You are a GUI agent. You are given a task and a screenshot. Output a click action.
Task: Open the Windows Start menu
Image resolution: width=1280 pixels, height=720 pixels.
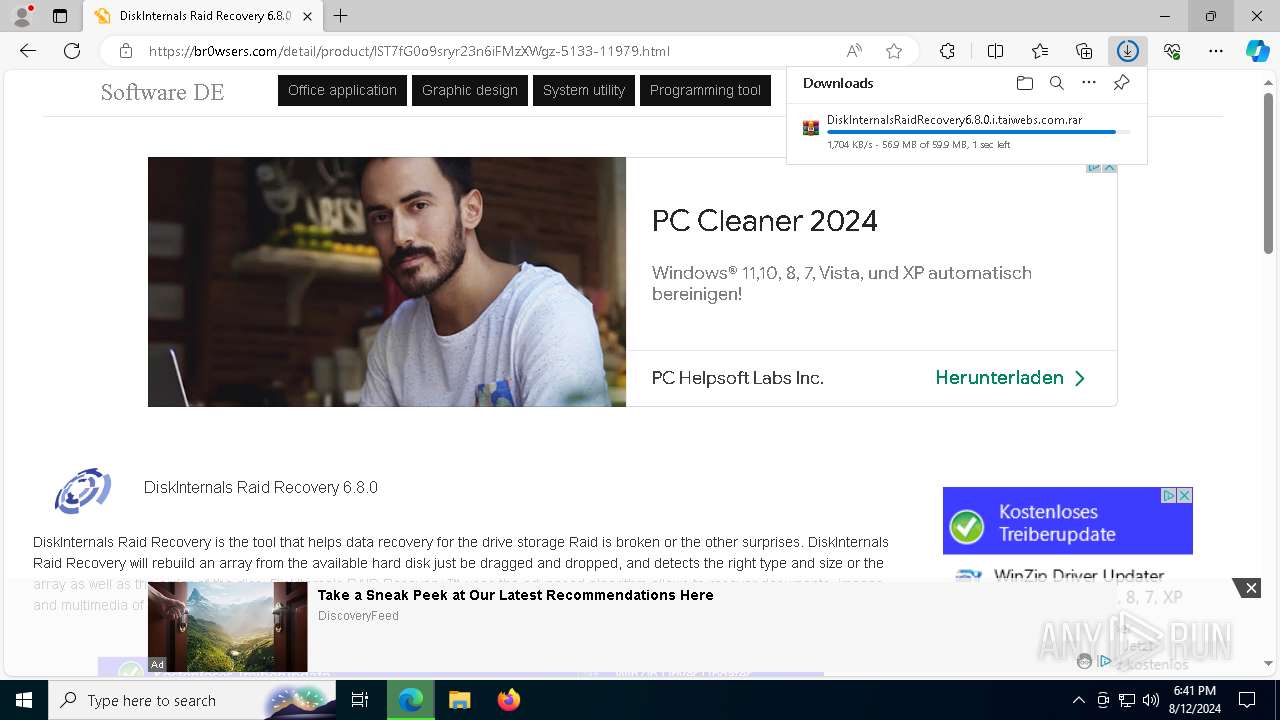coord(24,700)
